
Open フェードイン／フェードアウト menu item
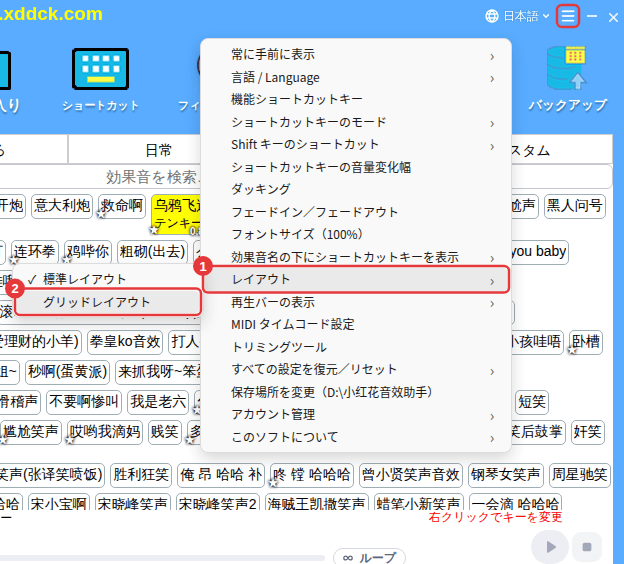point(356,212)
